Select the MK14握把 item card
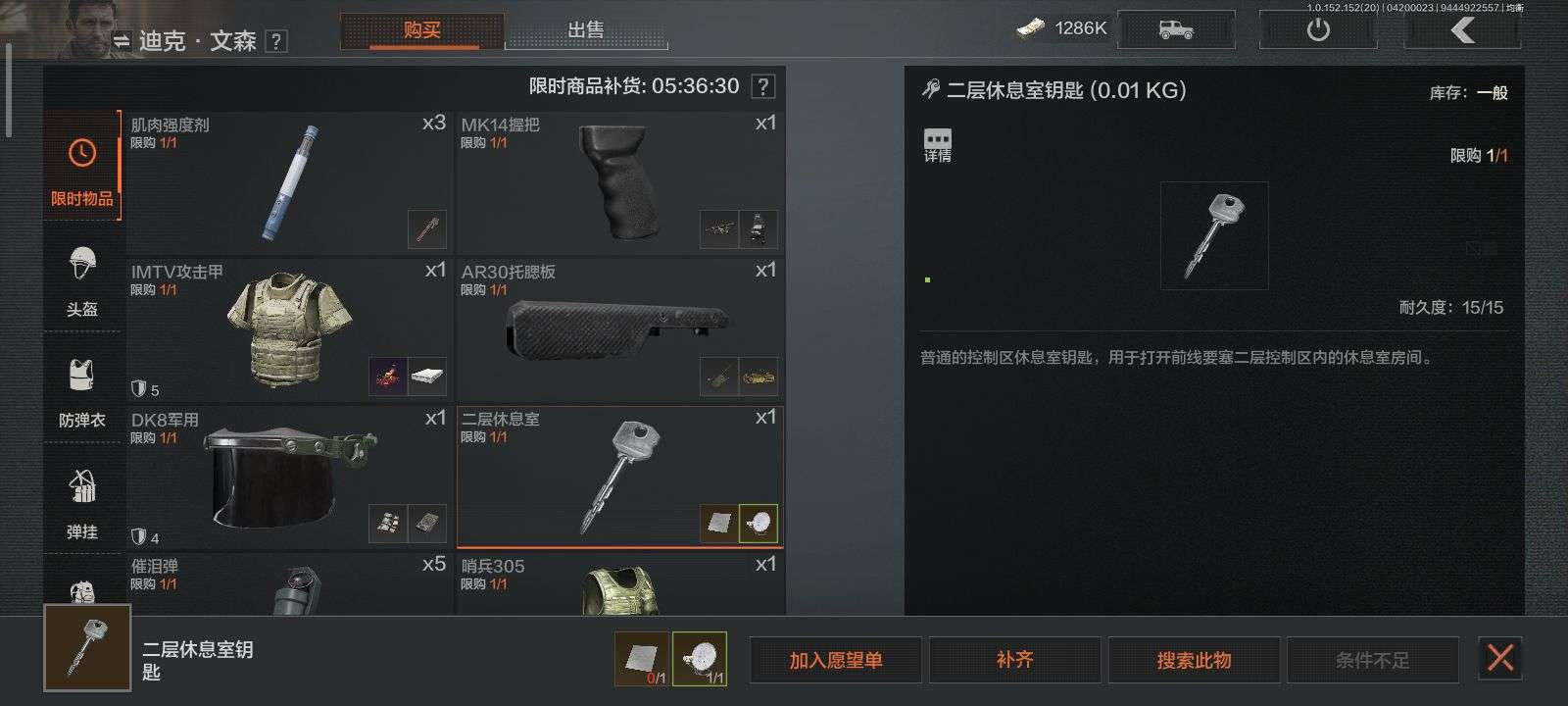The height and width of the screenshot is (706, 1568). click(x=619, y=182)
